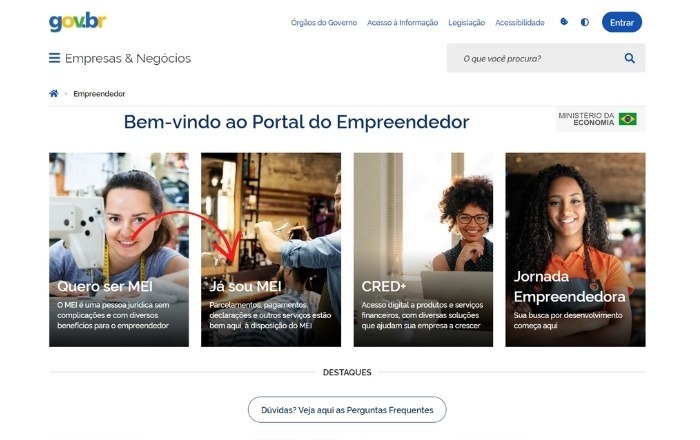Open the Acessibilidade link
This screenshot has height=440, width=700.
520,22
